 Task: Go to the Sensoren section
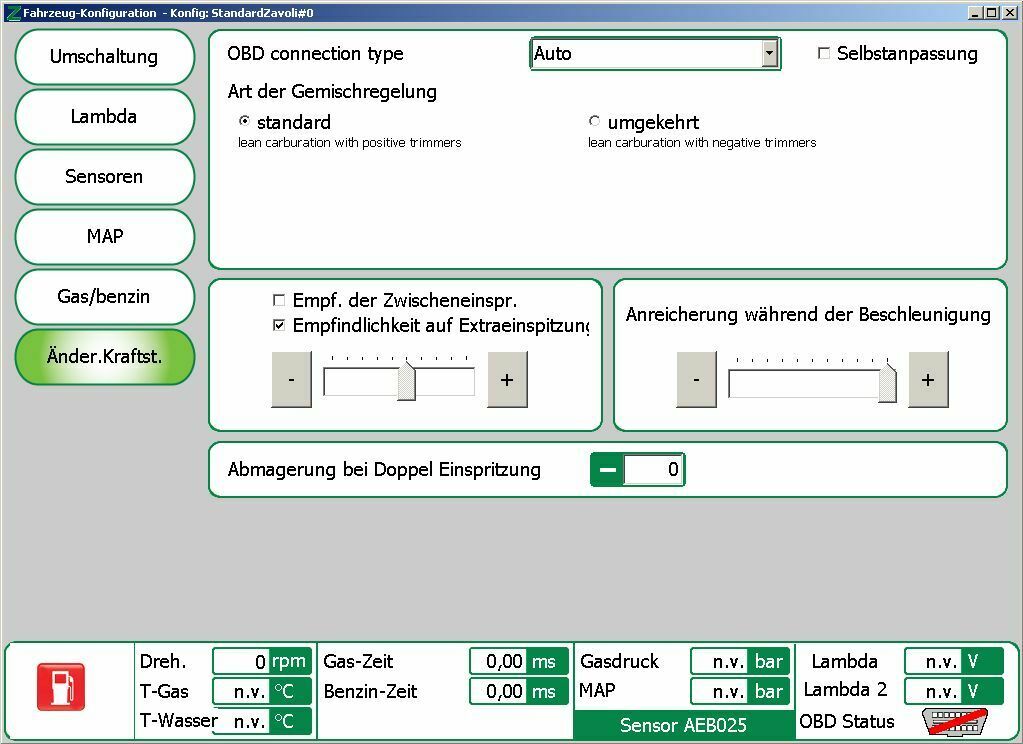pos(104,177)
